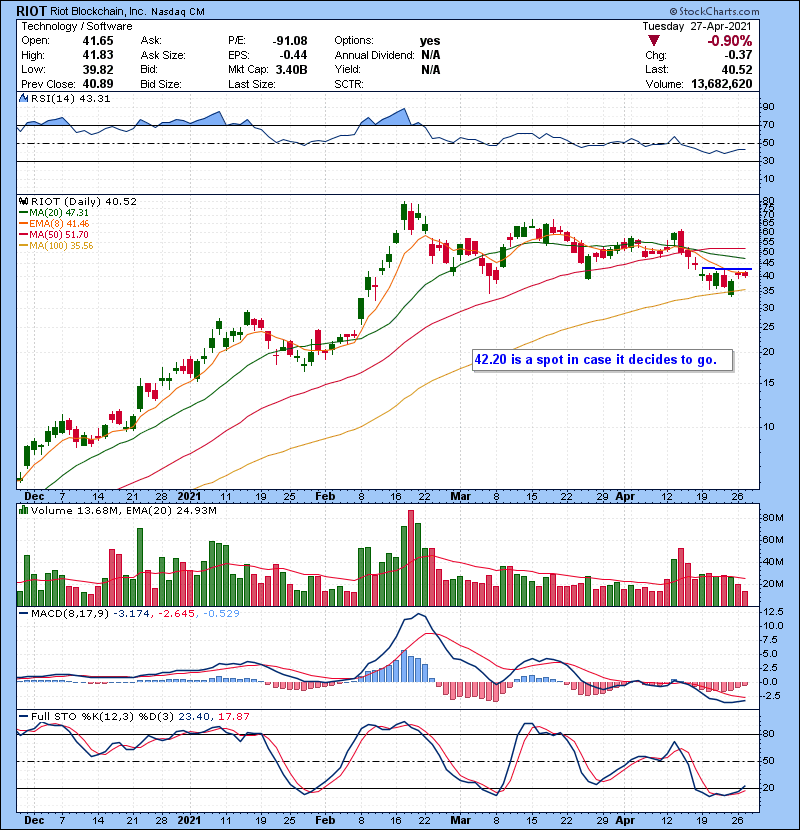Click the 'Feb' label on the price chart axis
This screenshot has height=830, width=800.
coord(325,497)
